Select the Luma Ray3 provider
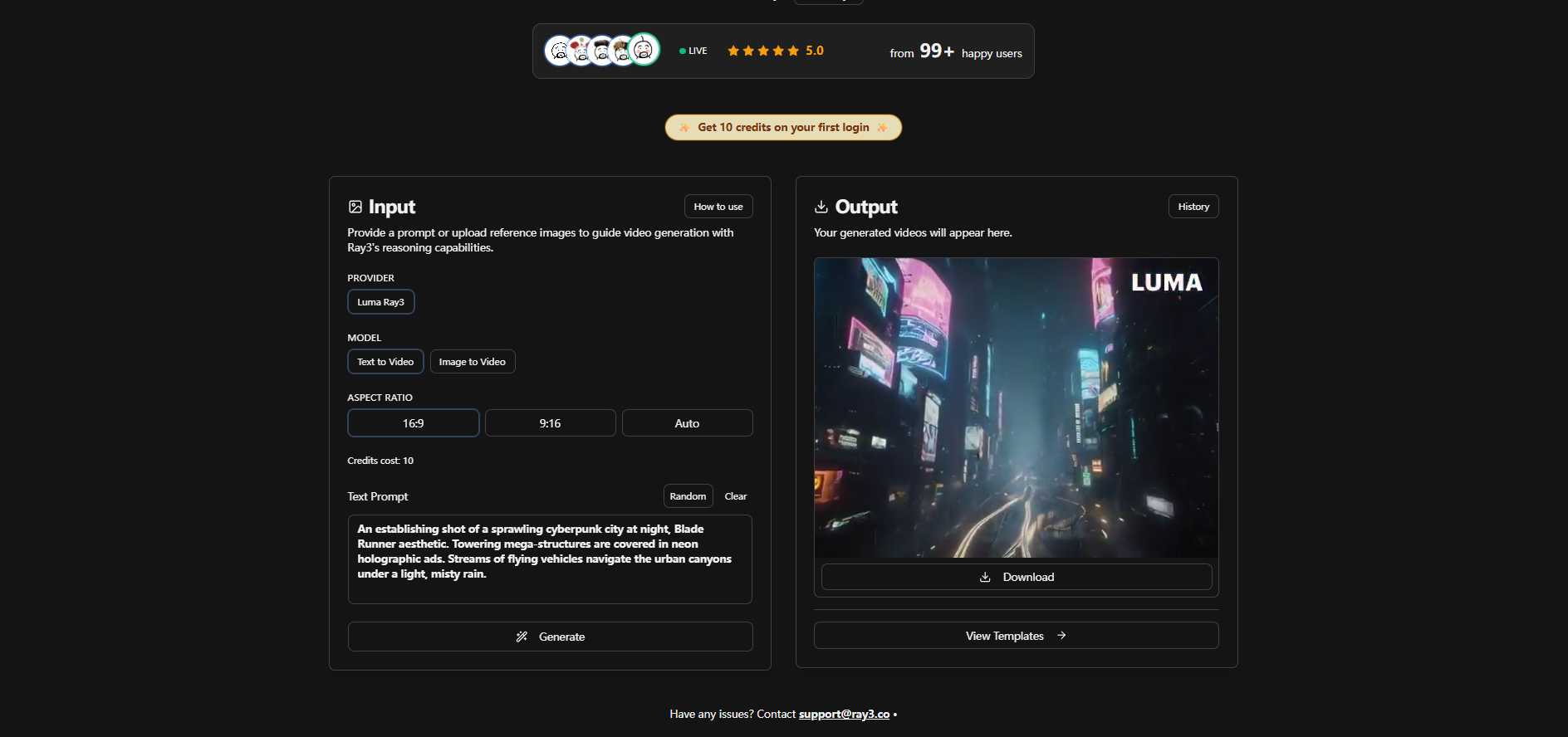Screen dimensions: 1568x737 [380, 302]
